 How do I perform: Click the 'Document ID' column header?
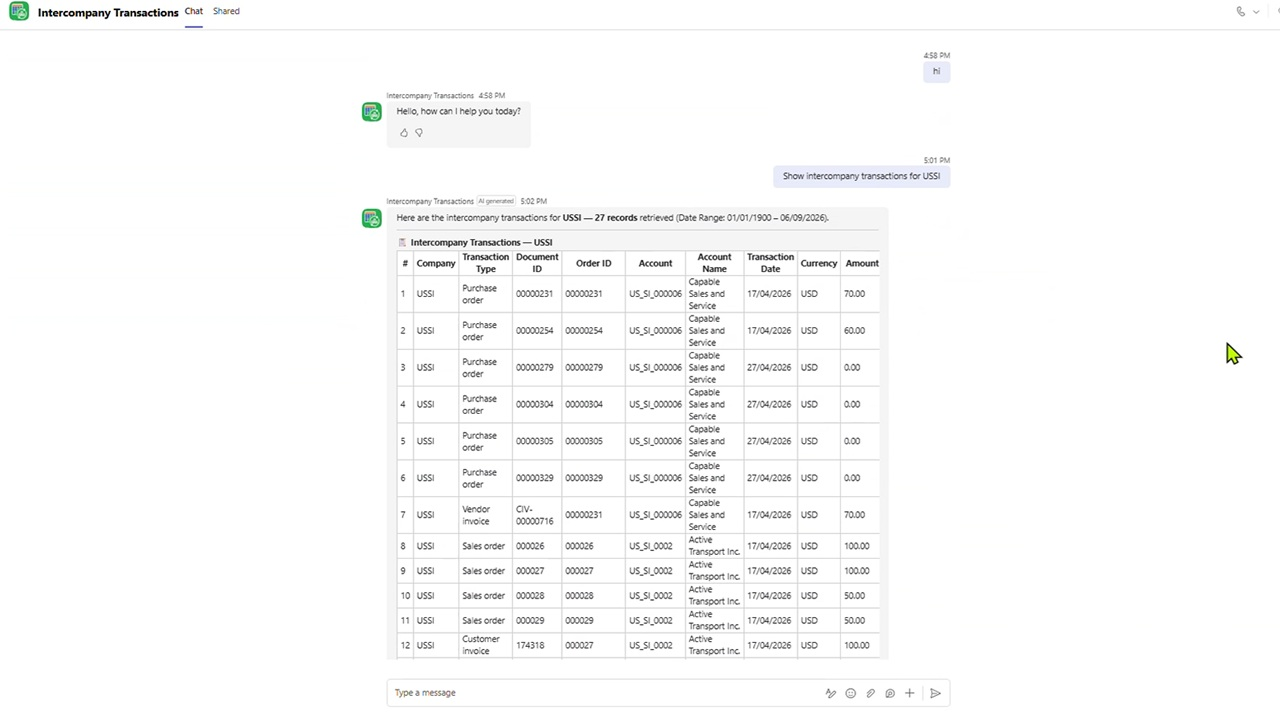(537, 263)
